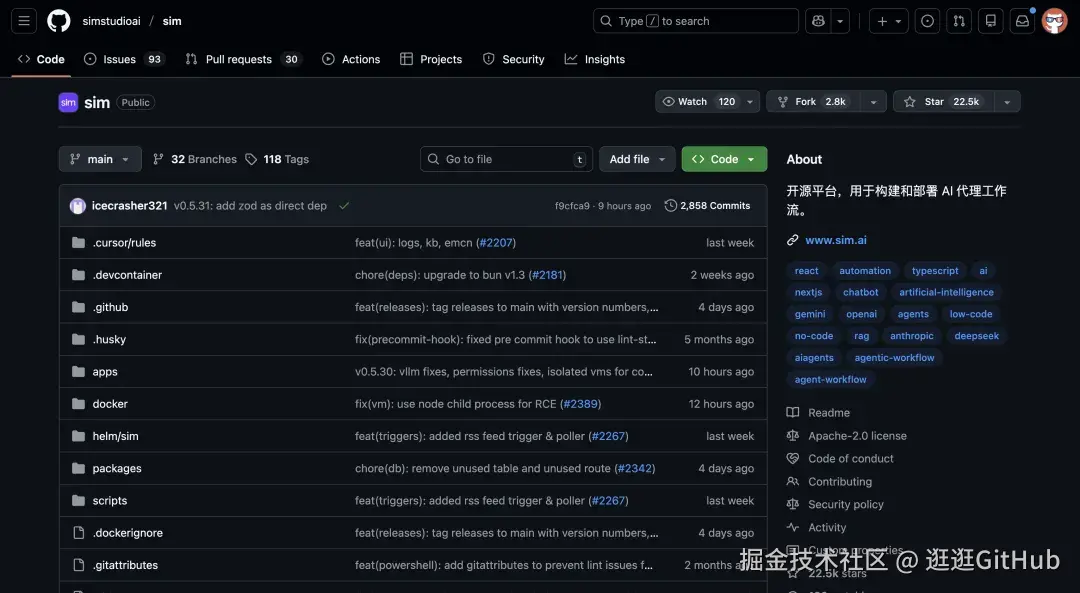Image resolution: width=1080 pixels, height=593 pixels.
Task: Open simstudioai owner link in breadcrumb
Action: pyautogui.click(x=112, y=21)
